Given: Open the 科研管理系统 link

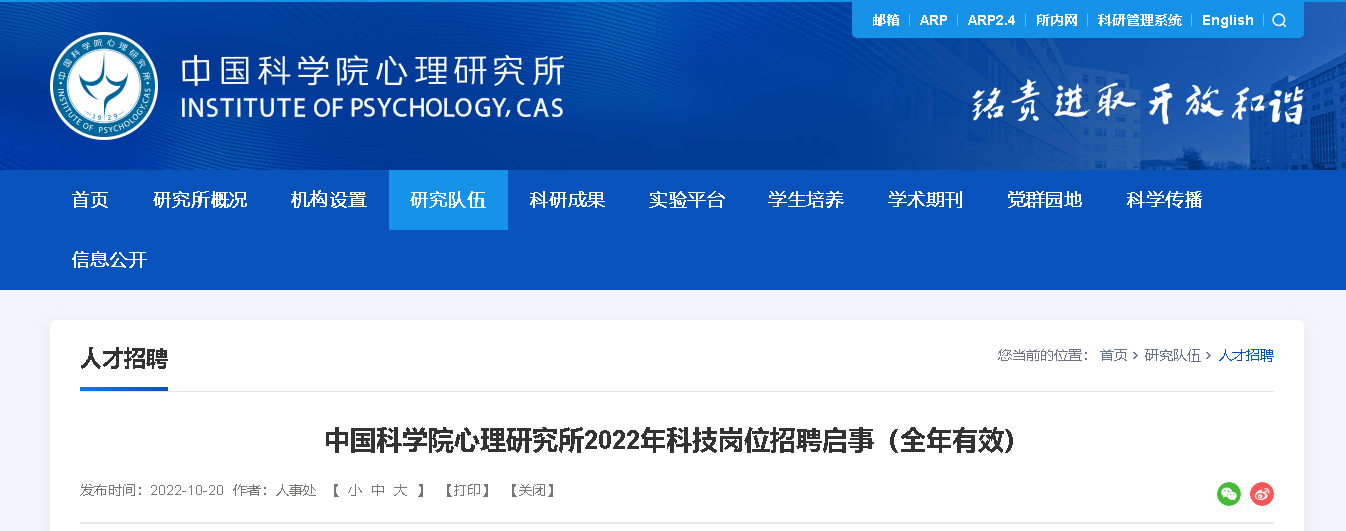Looking at the screenshot, I should (x=1139, y=20).
